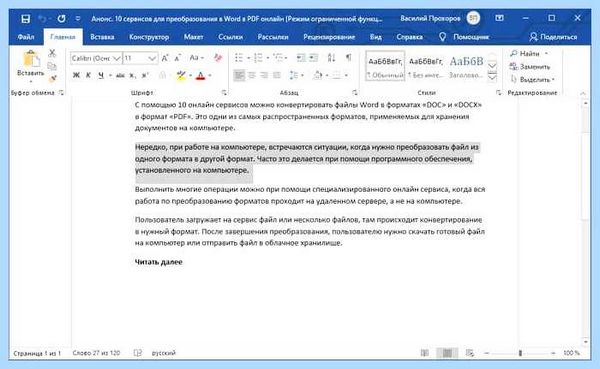The image size is (600, 369).
Task: Zoom in with the plus button
Action: [x=553, y=353]
